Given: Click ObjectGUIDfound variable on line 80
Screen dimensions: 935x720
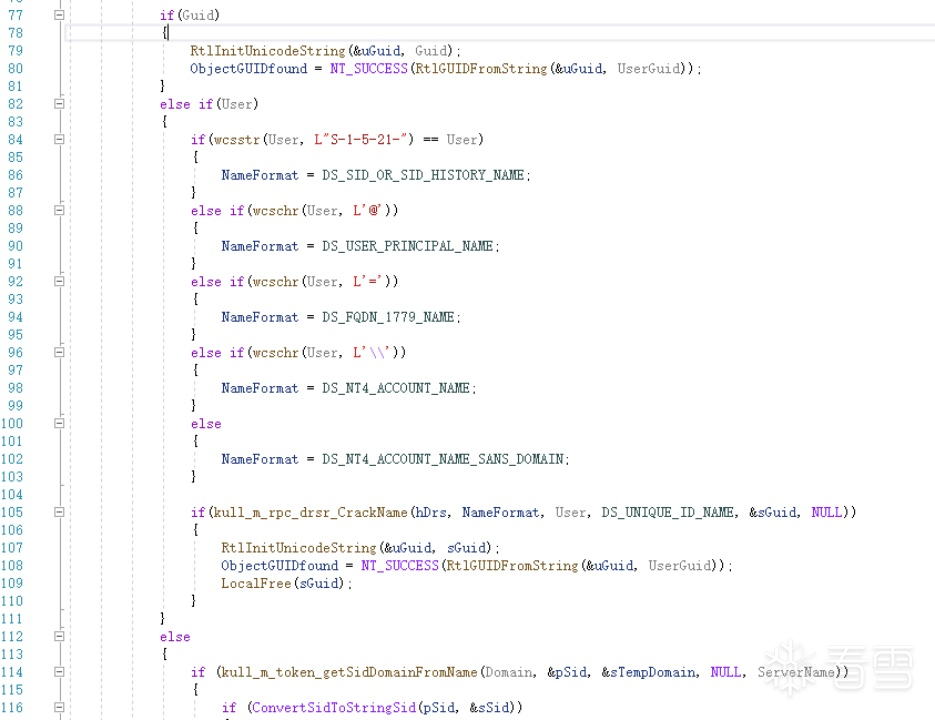Looking at the screenshot, I should 249,68.
